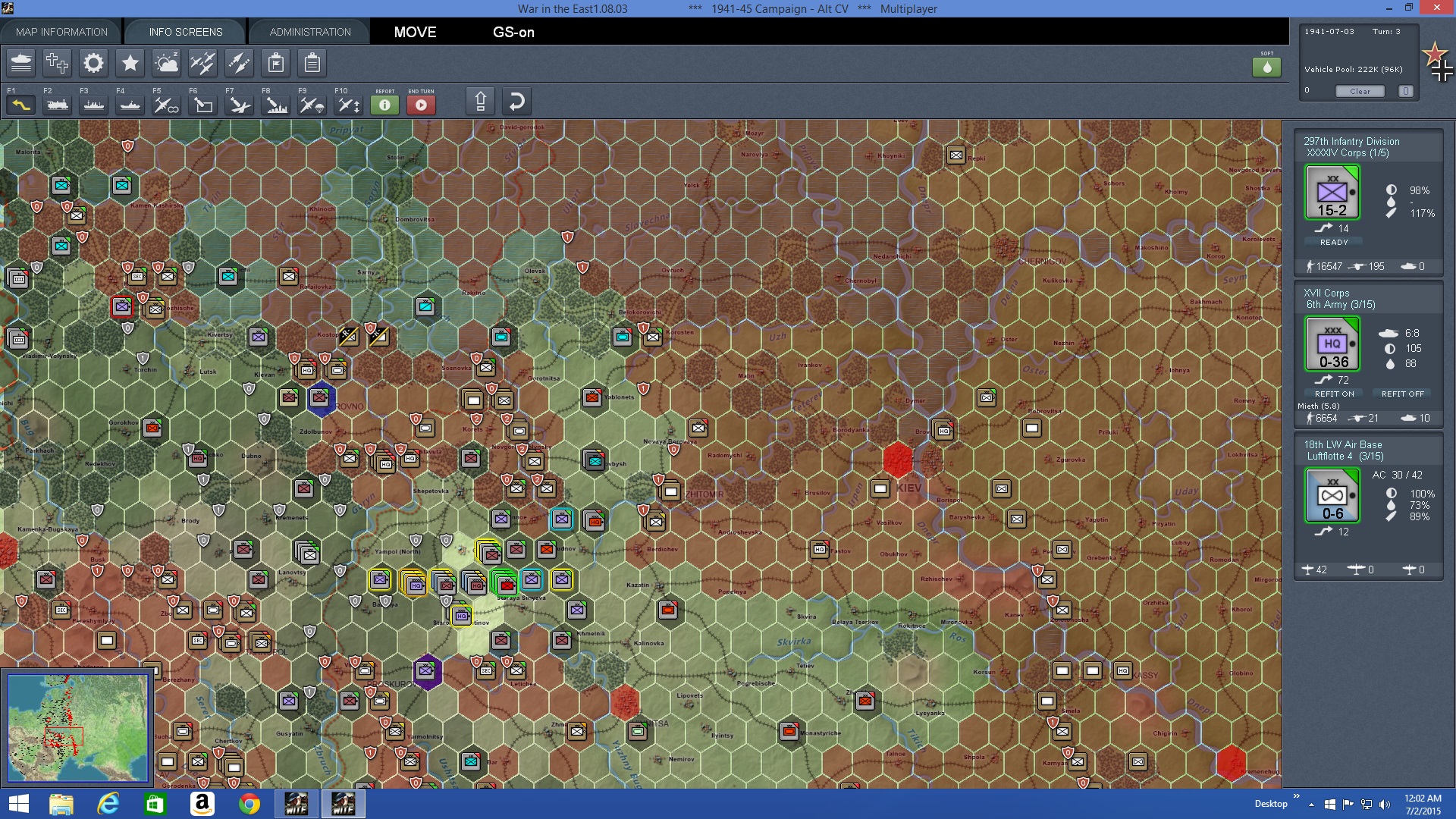Click the up-arrow hex elevation button
This screenshot has height=819, width=1456.
click(x=480, y=101)
